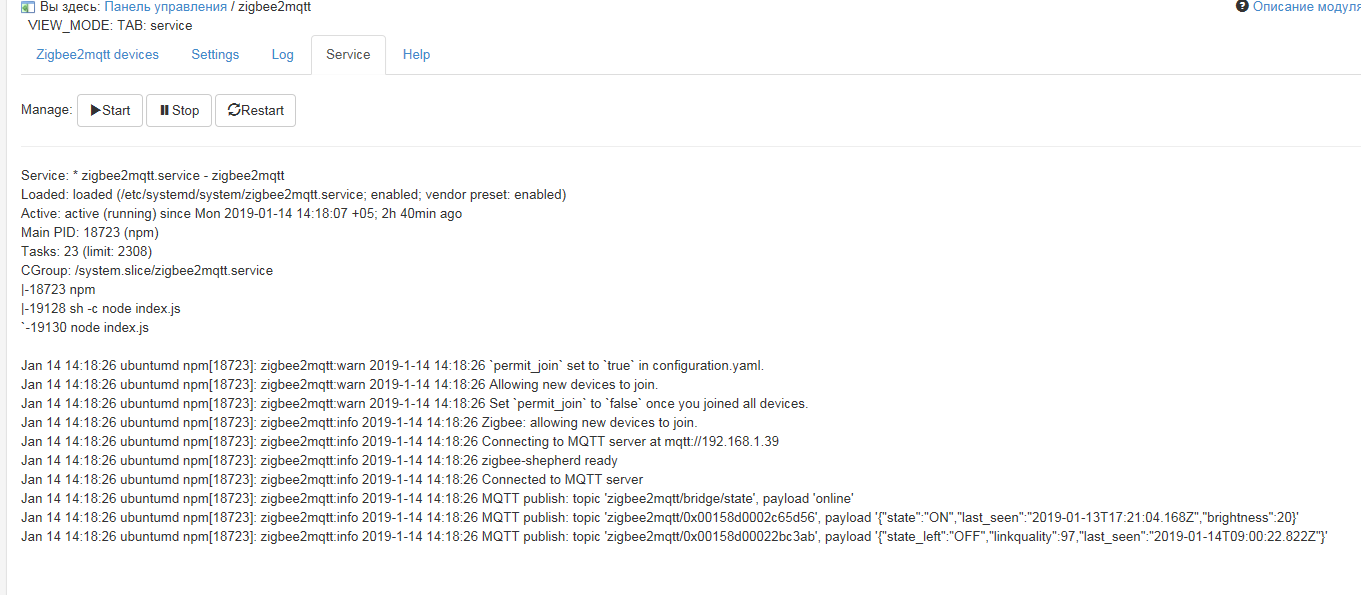Screen dimensions: 1361x595
Task: Click the 'zigbee-shepherd ready' log line
Action: pyautogui.click(x=319, y=460)
